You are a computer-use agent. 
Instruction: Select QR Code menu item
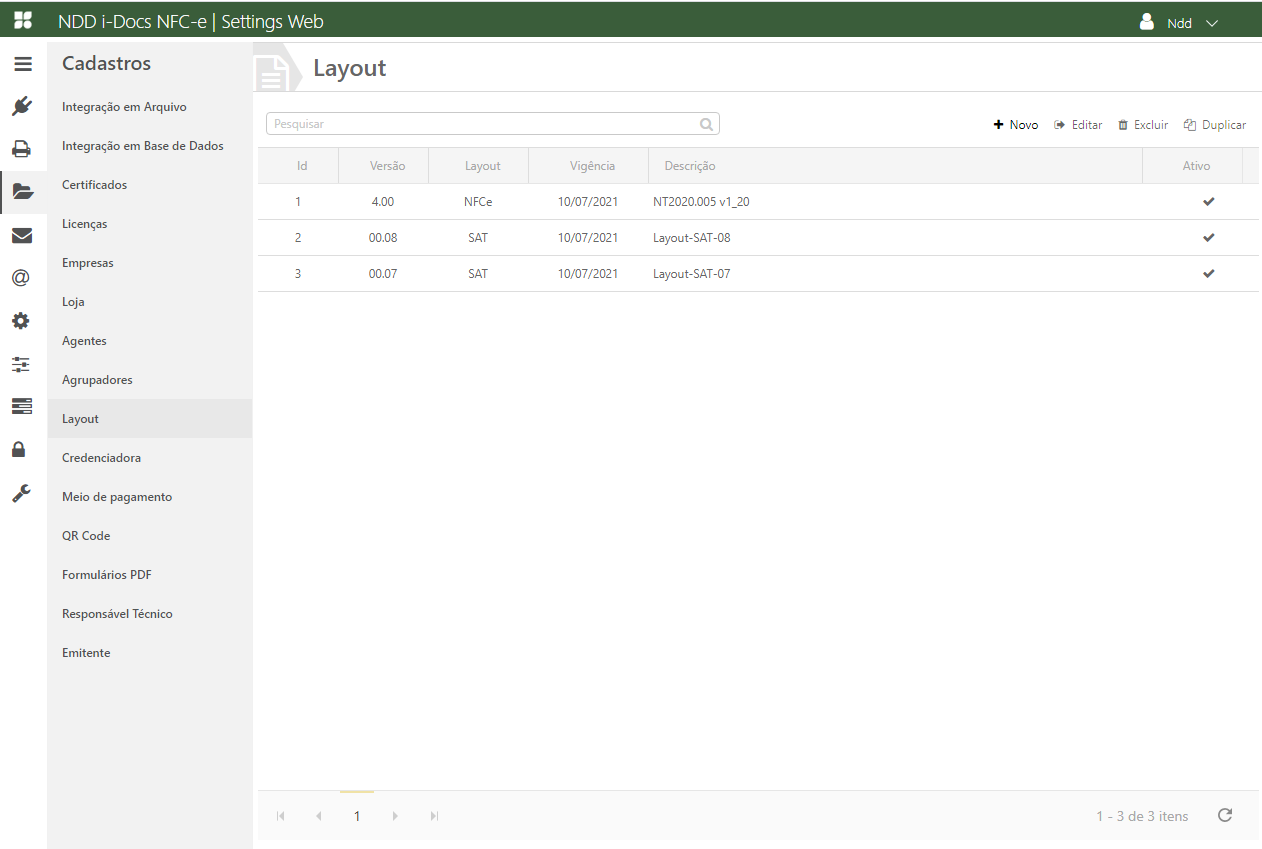86,536
